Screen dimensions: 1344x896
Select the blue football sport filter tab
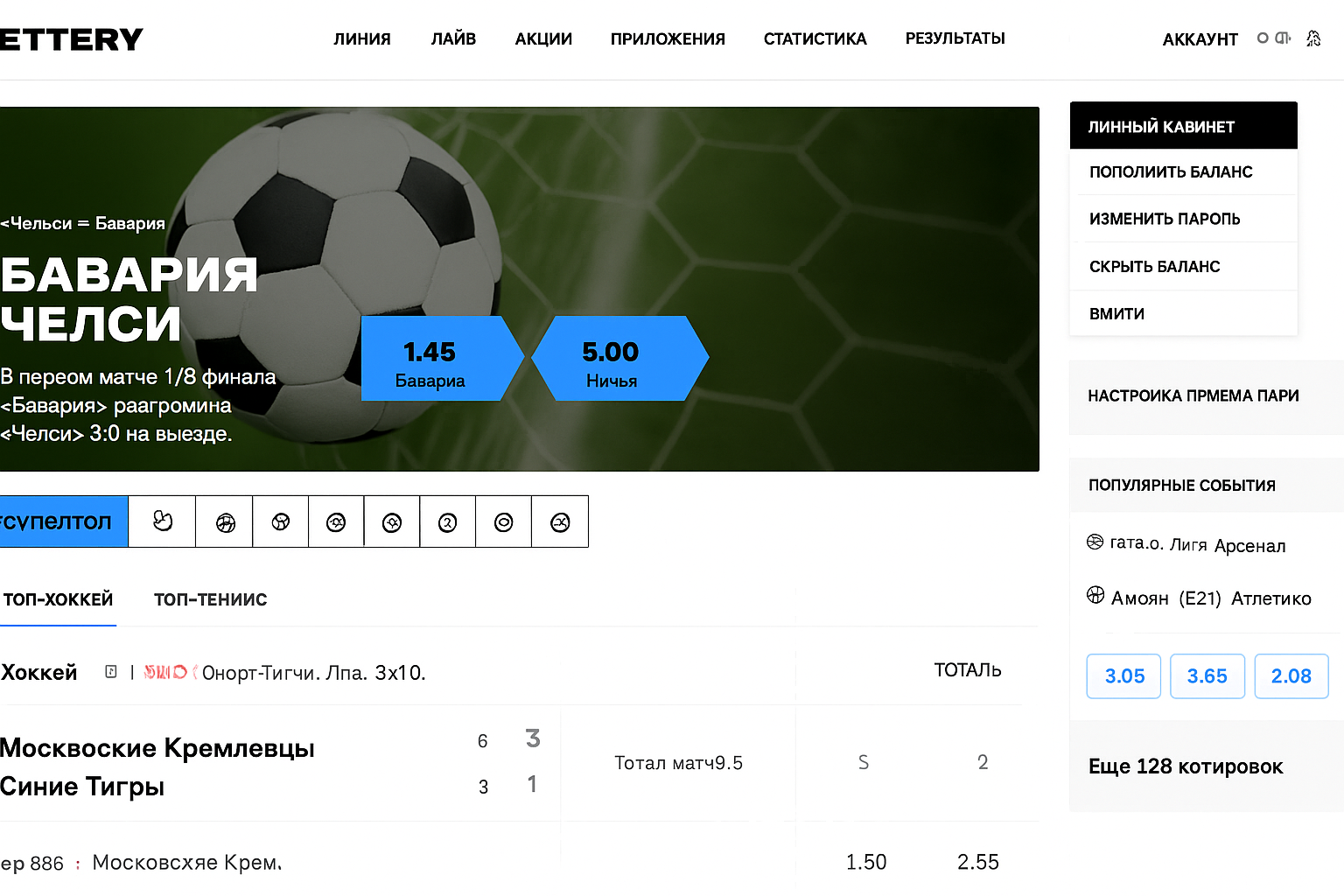pyautogui.click(x=64, y=521)
